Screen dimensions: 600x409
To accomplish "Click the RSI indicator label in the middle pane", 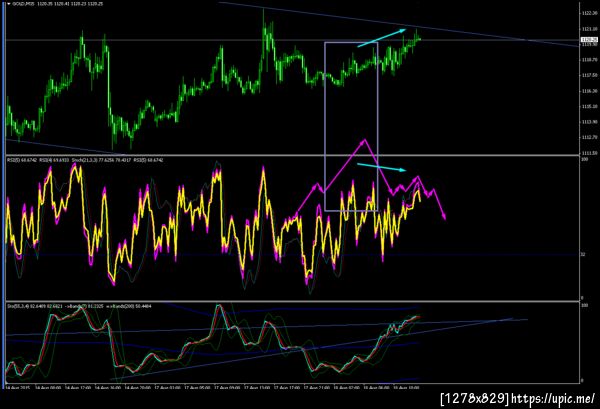I will click(22, 160).
